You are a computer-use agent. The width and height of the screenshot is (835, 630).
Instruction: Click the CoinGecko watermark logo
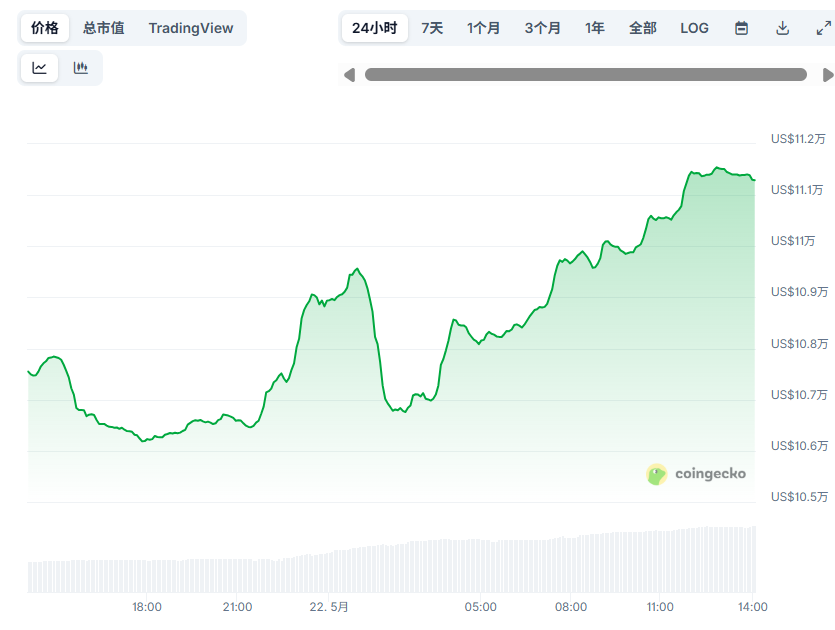pyautogui.click(x=696, y=474)
